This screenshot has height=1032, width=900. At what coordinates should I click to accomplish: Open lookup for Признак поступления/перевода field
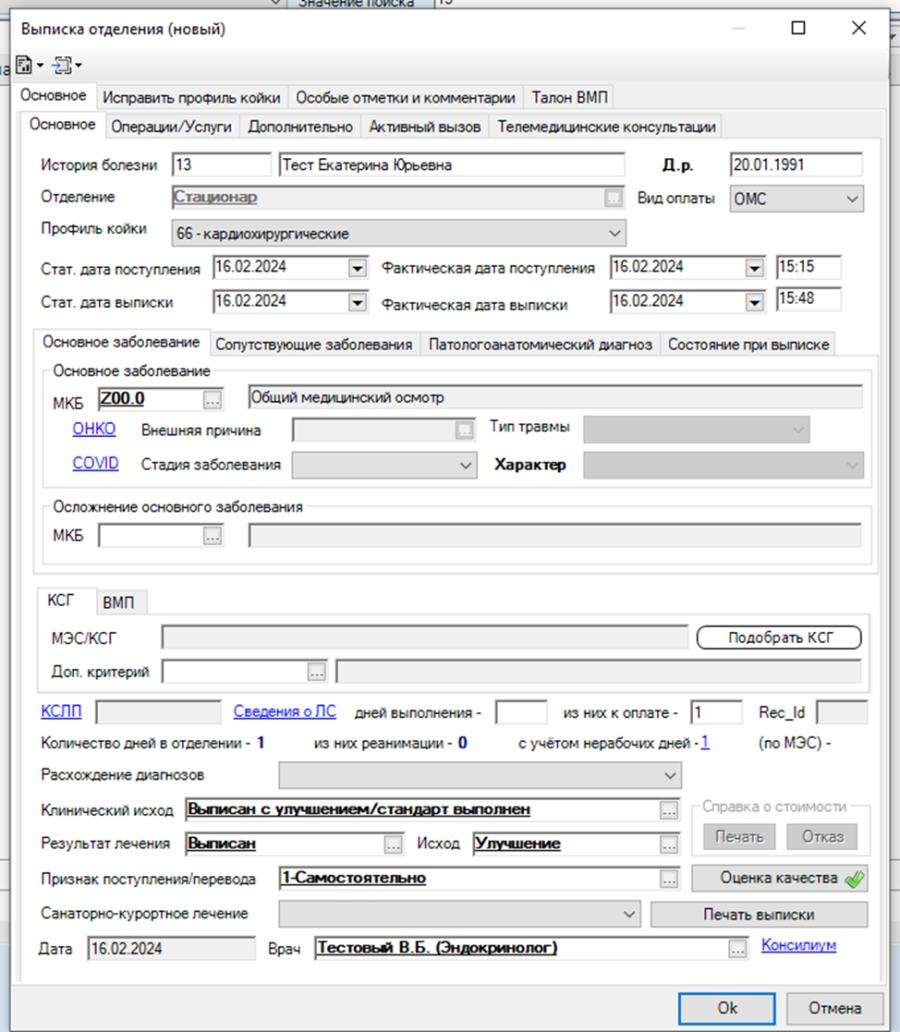pyautogui.click(x=669, y=879)
